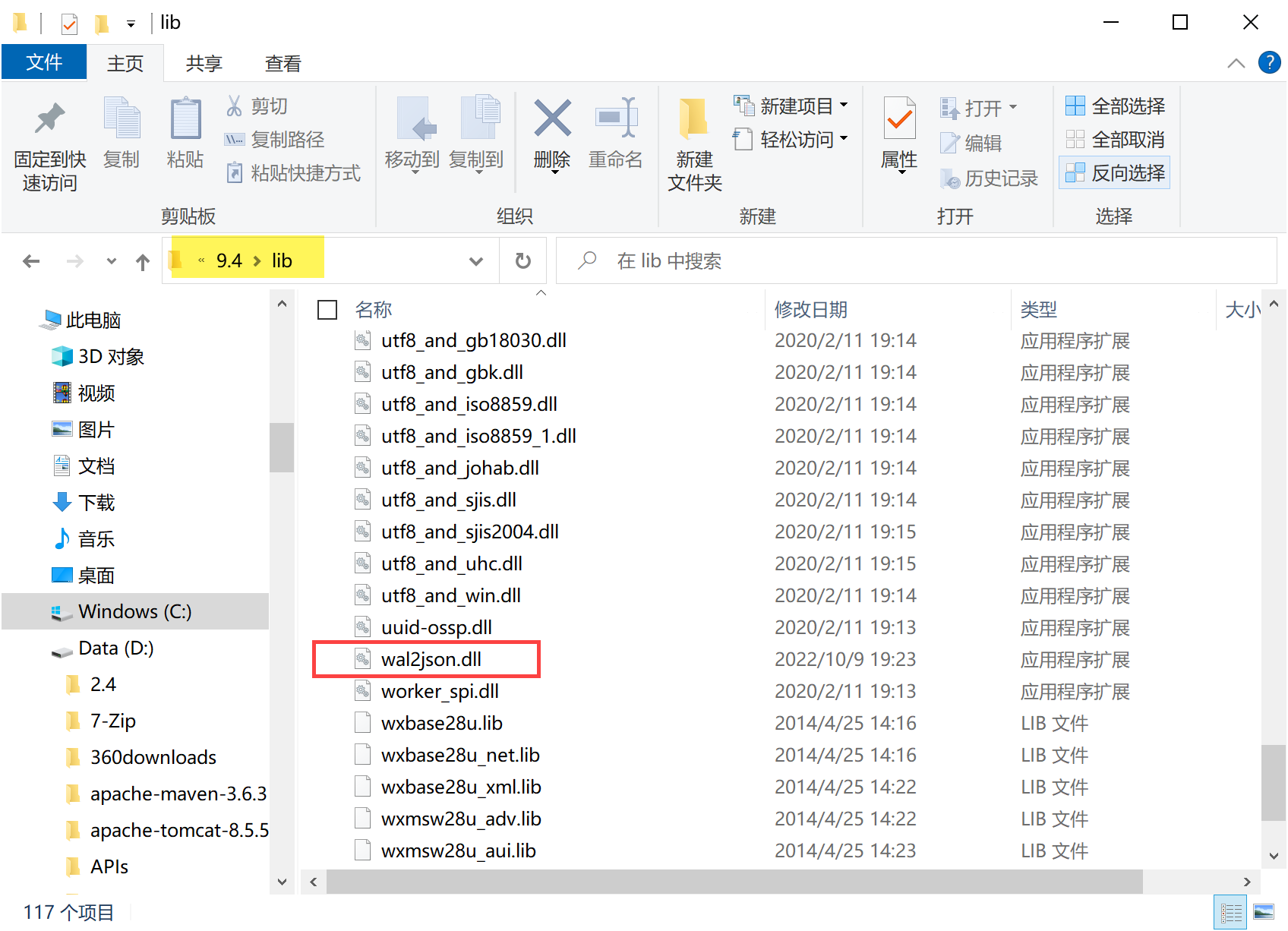Click the New folder icon
This screenshot has height=931, width=1288.
tap(693, 118)
